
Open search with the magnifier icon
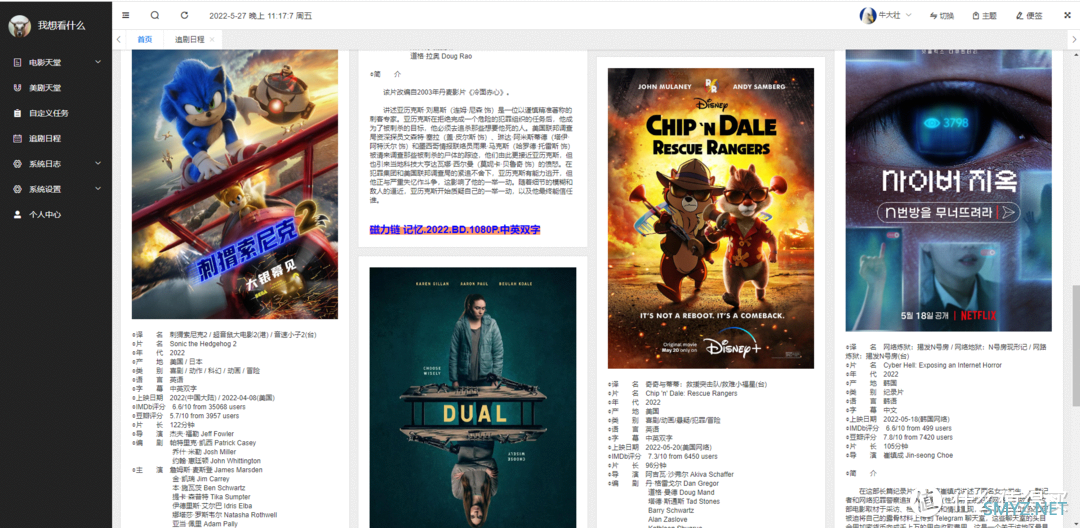pos(155,15)
